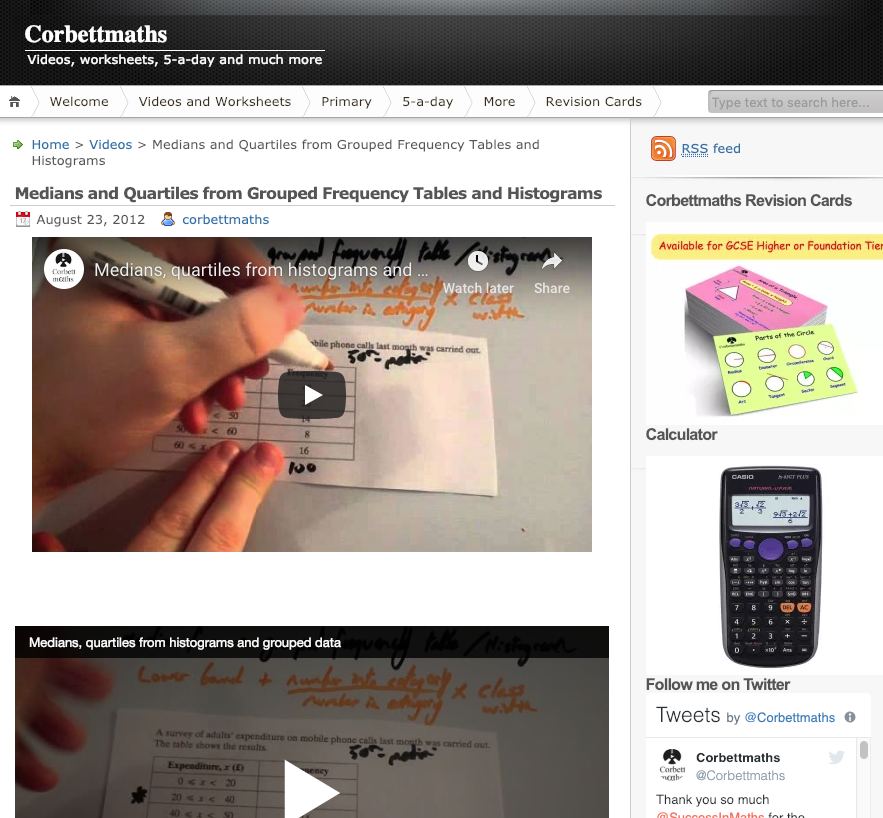Click the Share arrow on video
Image resolution: width=883 pixels, height=818 pixels.
tap(552, 261)
